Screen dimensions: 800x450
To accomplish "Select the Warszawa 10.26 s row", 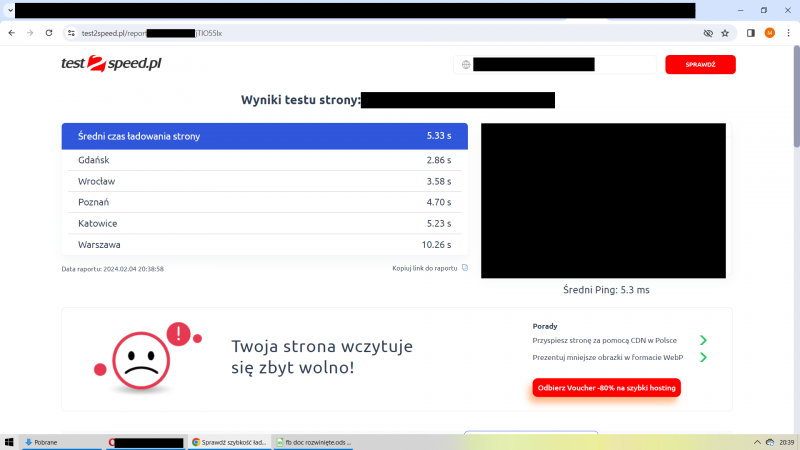I will (x=265, y=245).
